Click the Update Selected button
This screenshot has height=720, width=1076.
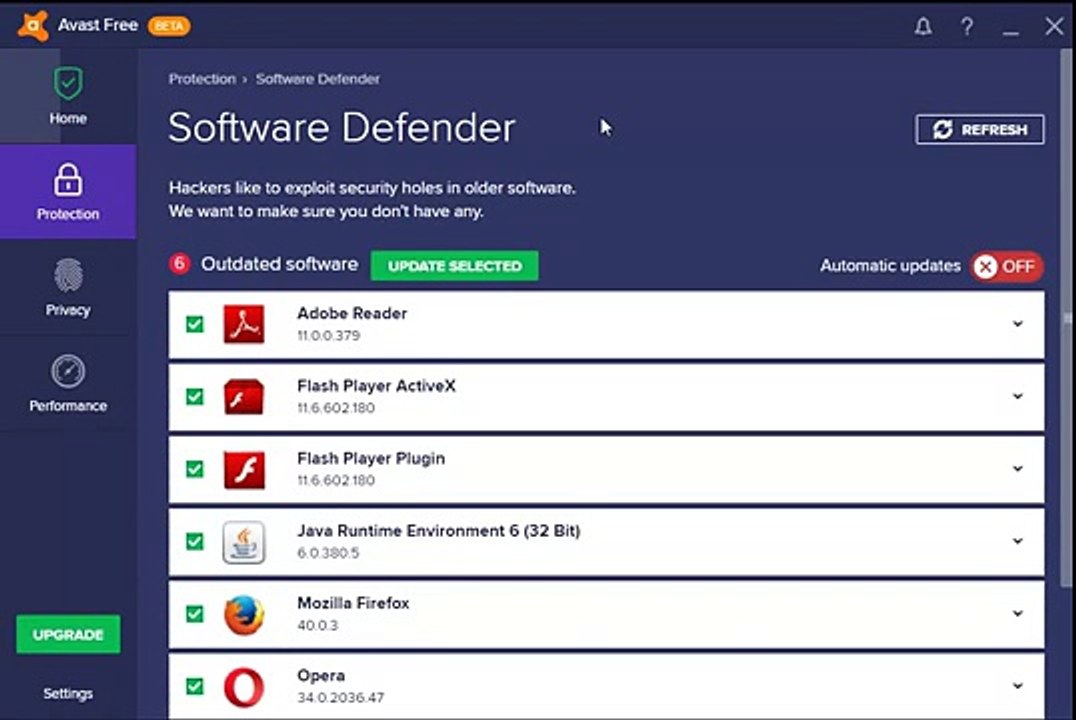(x=454, y=266)
